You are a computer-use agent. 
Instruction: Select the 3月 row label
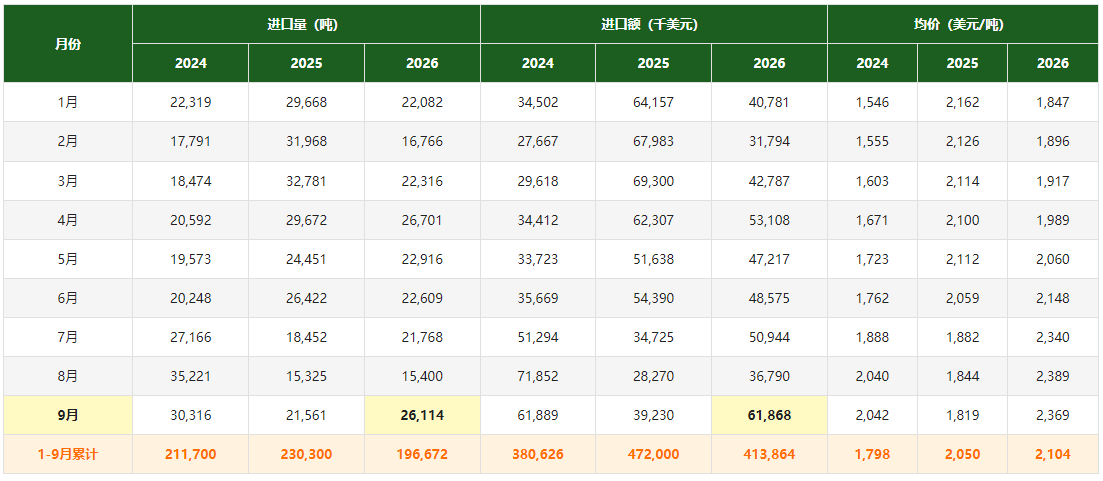pyautogui.click(x=68, y=181)
